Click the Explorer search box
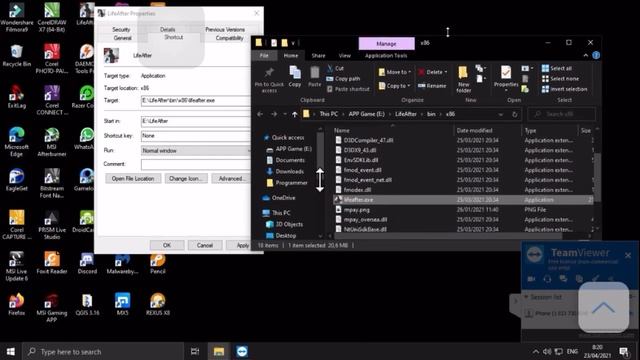 point(561,114)
